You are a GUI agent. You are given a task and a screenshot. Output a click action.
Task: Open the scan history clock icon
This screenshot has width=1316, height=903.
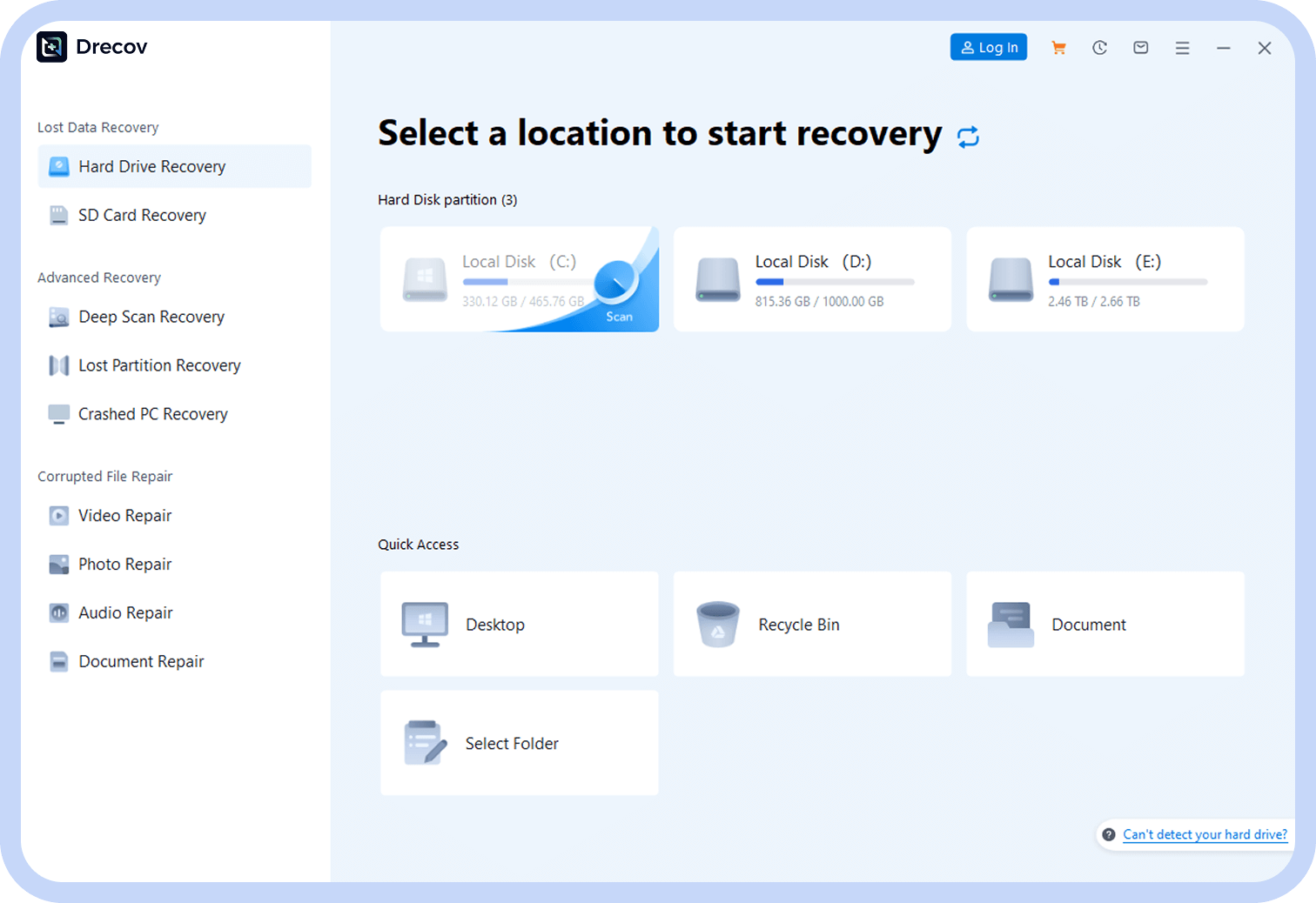1099,48
